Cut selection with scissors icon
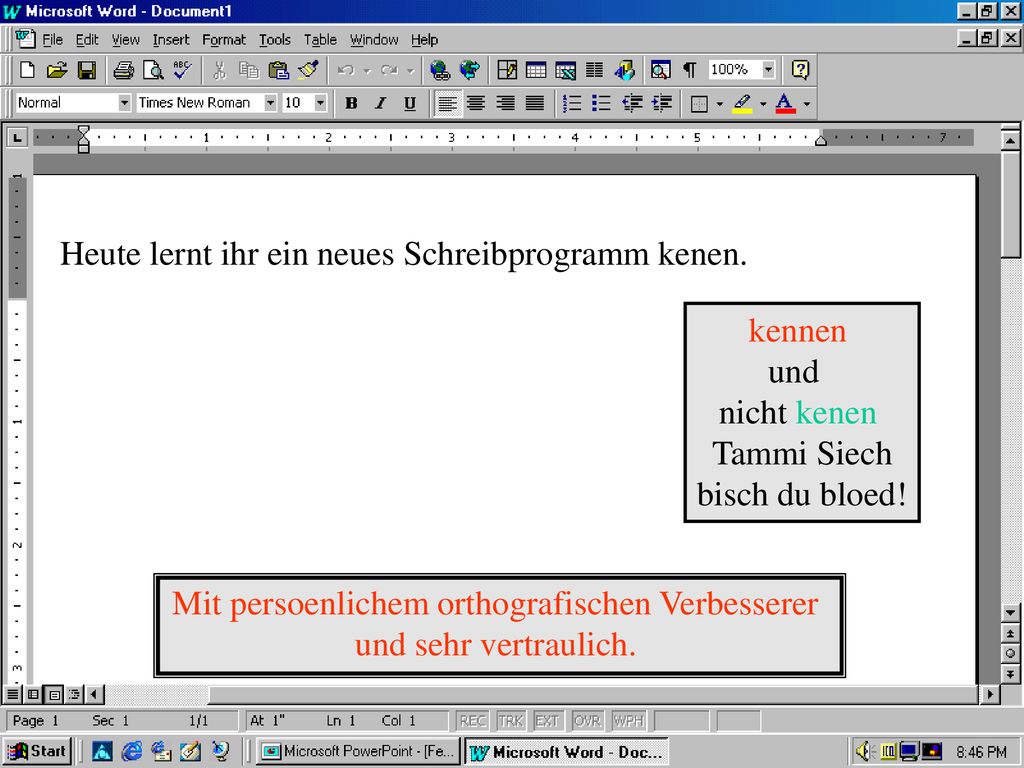1024x768 pixels. point(219,69)
